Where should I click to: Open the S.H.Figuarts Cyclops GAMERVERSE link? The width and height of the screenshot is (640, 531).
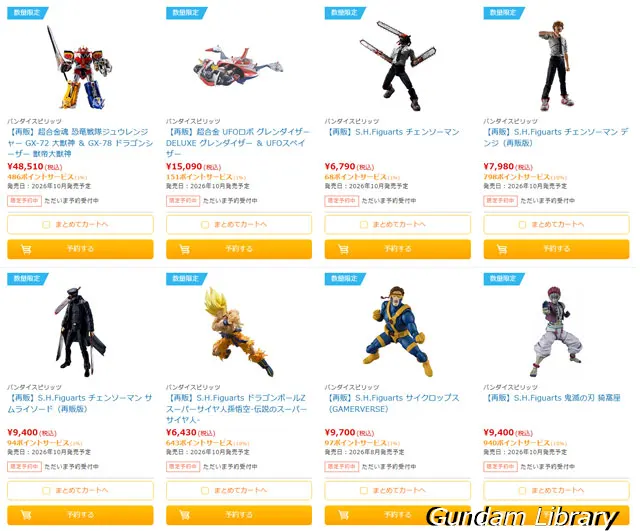(393, 403)
